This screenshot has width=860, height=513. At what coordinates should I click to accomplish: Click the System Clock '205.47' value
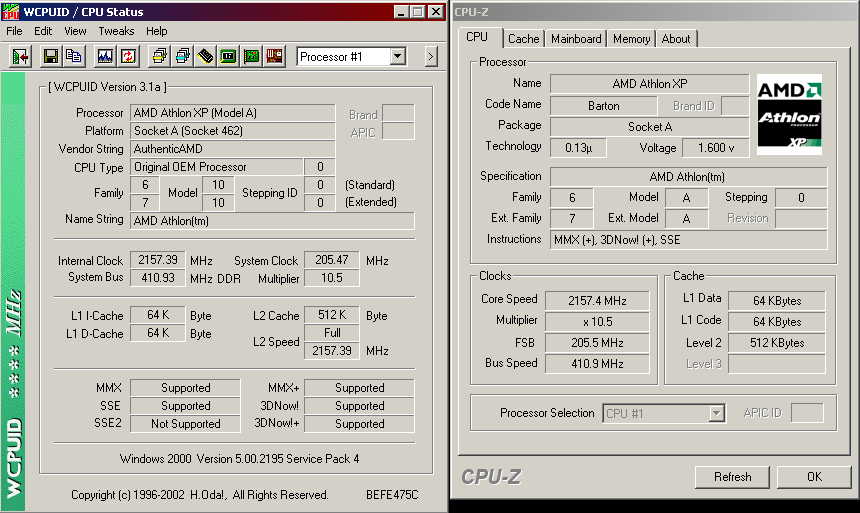(331, 260)
